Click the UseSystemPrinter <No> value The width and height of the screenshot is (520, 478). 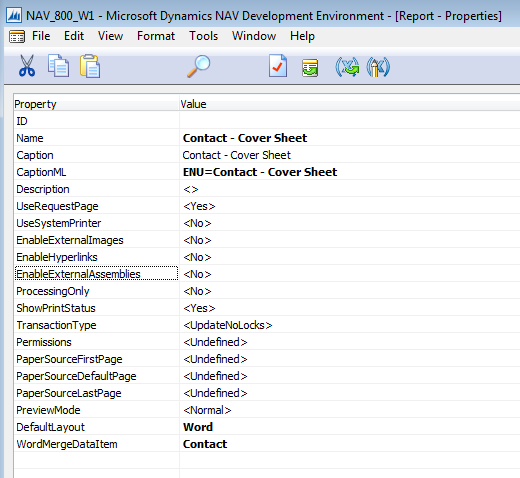(197, 223)
